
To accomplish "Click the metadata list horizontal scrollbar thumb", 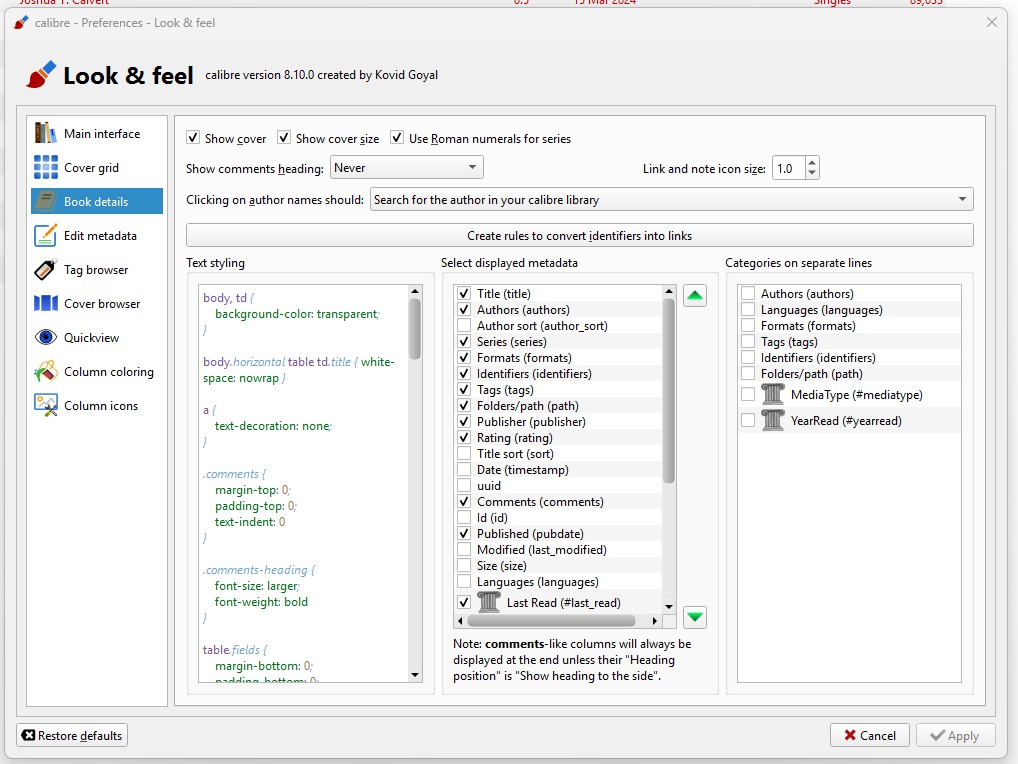I will (551, 621).
